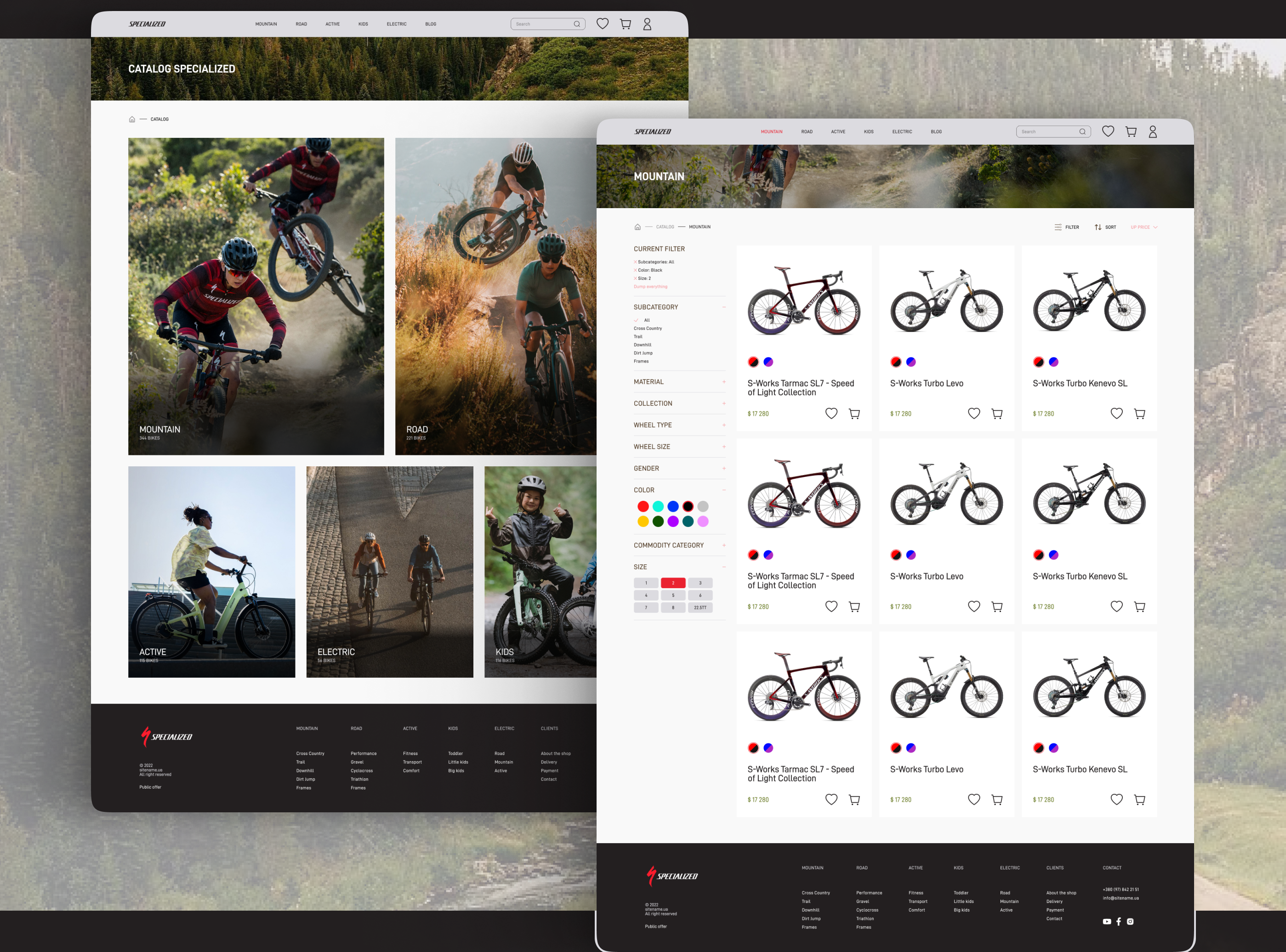
Task: Remove the 'Size: 2' filter with its X
Action: (x=635, y=278)
